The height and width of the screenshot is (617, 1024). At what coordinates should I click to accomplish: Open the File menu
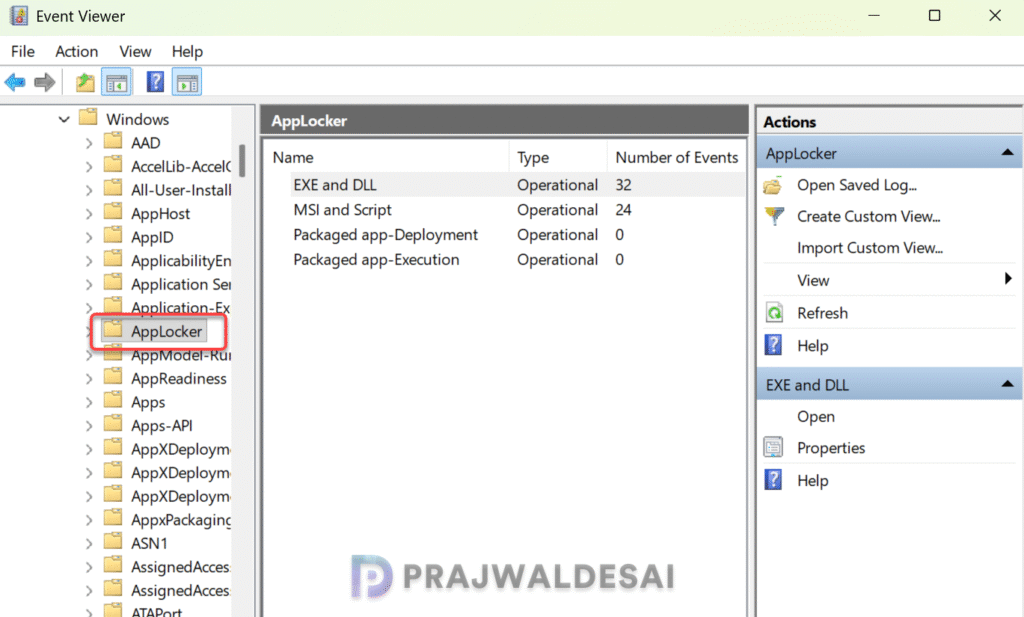23,51
